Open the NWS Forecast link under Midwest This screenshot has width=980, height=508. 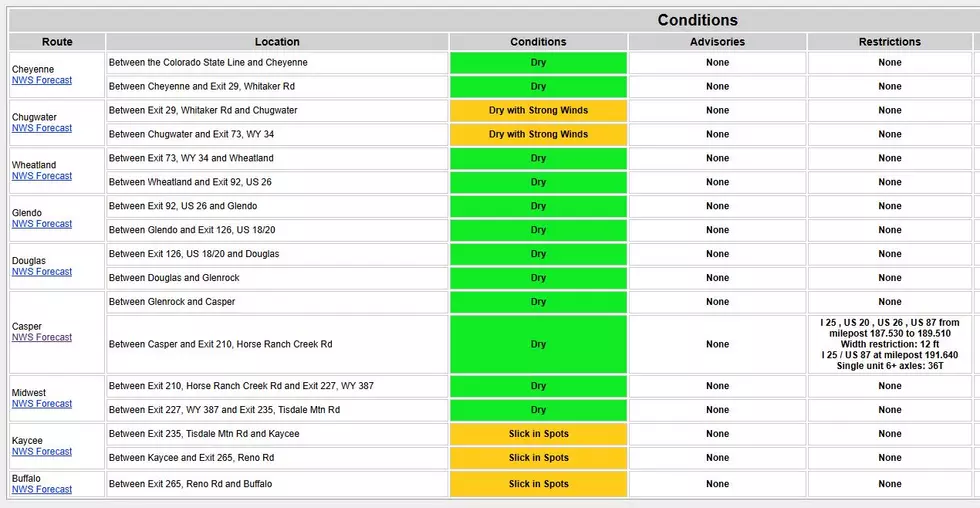42,404
